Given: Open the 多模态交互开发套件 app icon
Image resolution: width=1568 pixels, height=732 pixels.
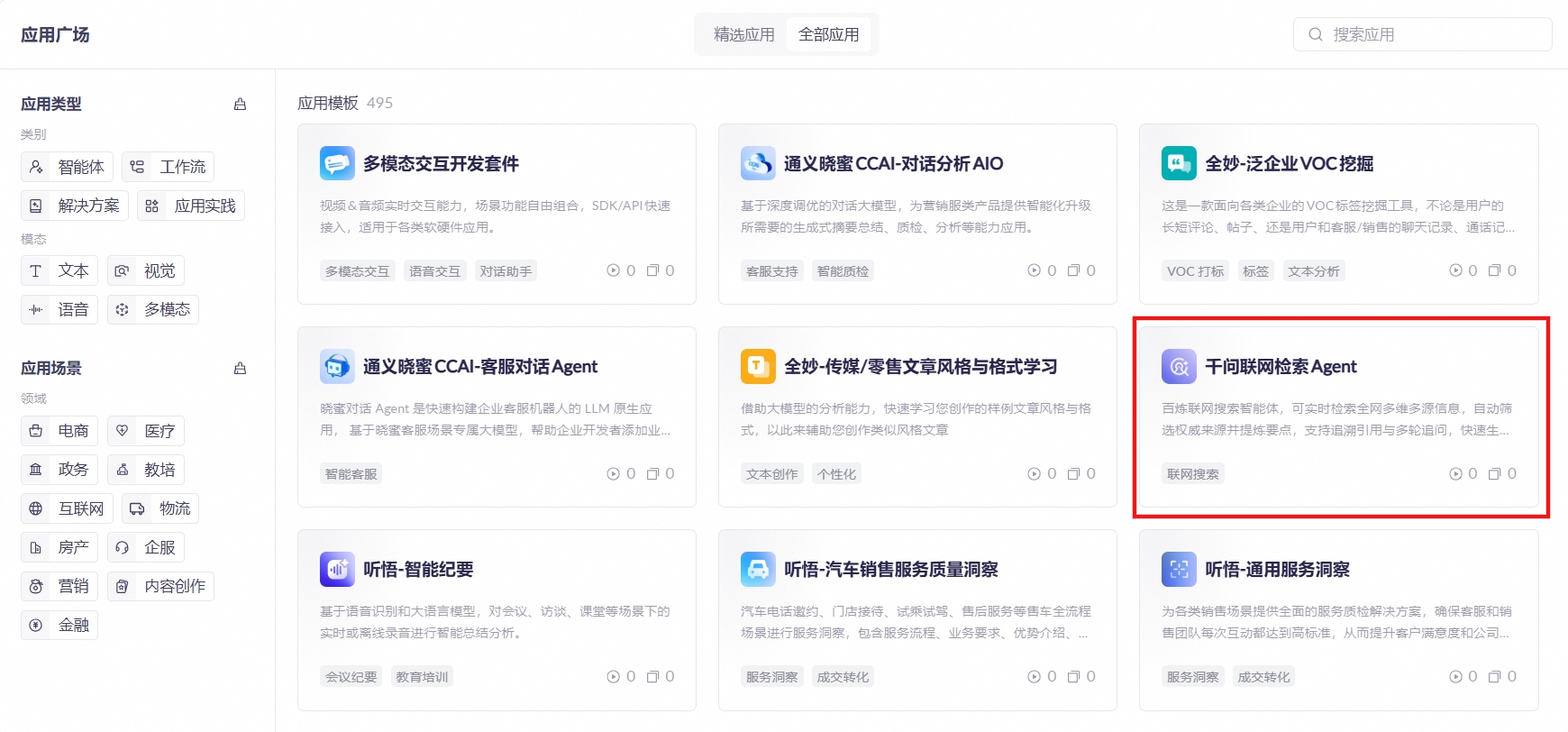Looking at the screenshot, I should click(x=337, y=163).
